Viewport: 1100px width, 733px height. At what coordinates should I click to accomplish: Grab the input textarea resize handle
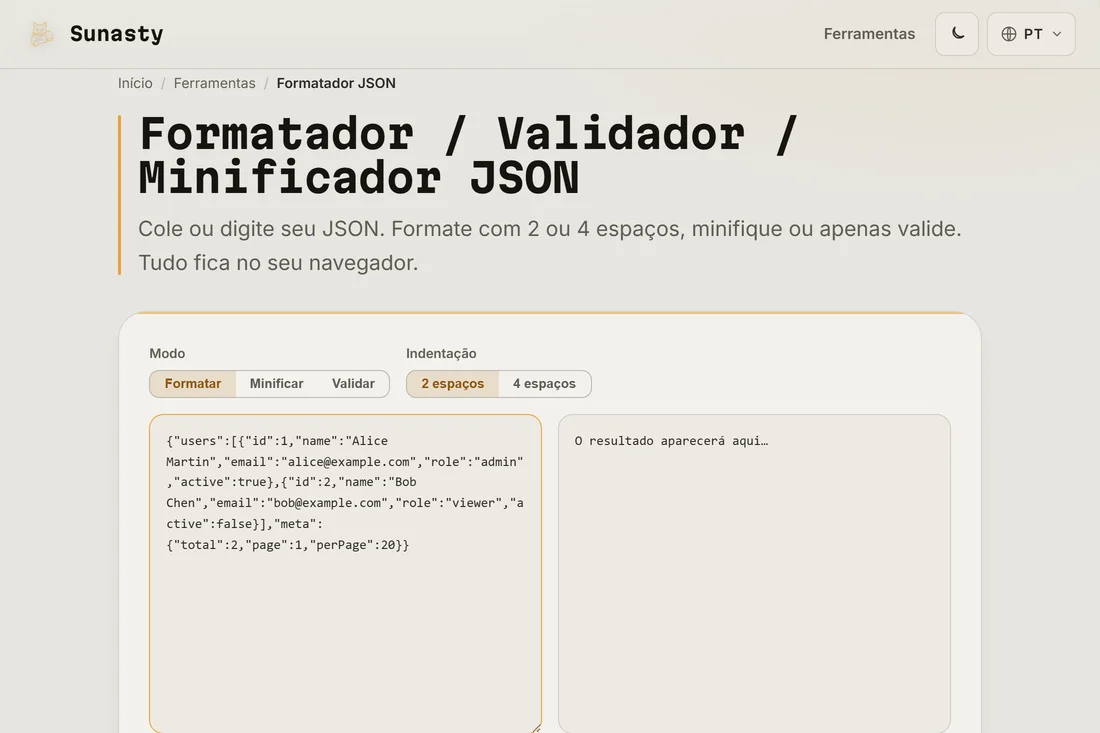(536, 729)
